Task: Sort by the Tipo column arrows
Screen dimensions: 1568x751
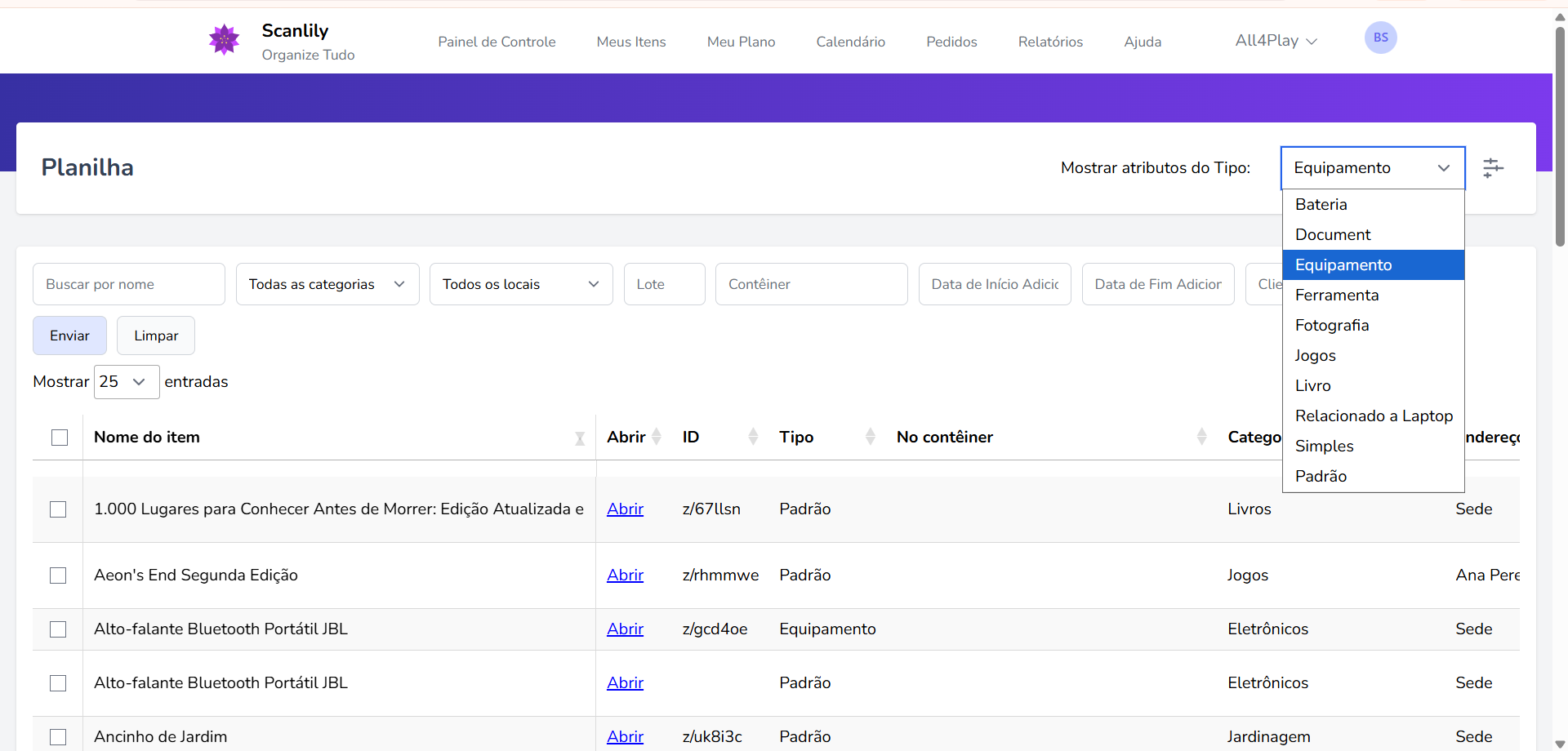Action: 871,437
